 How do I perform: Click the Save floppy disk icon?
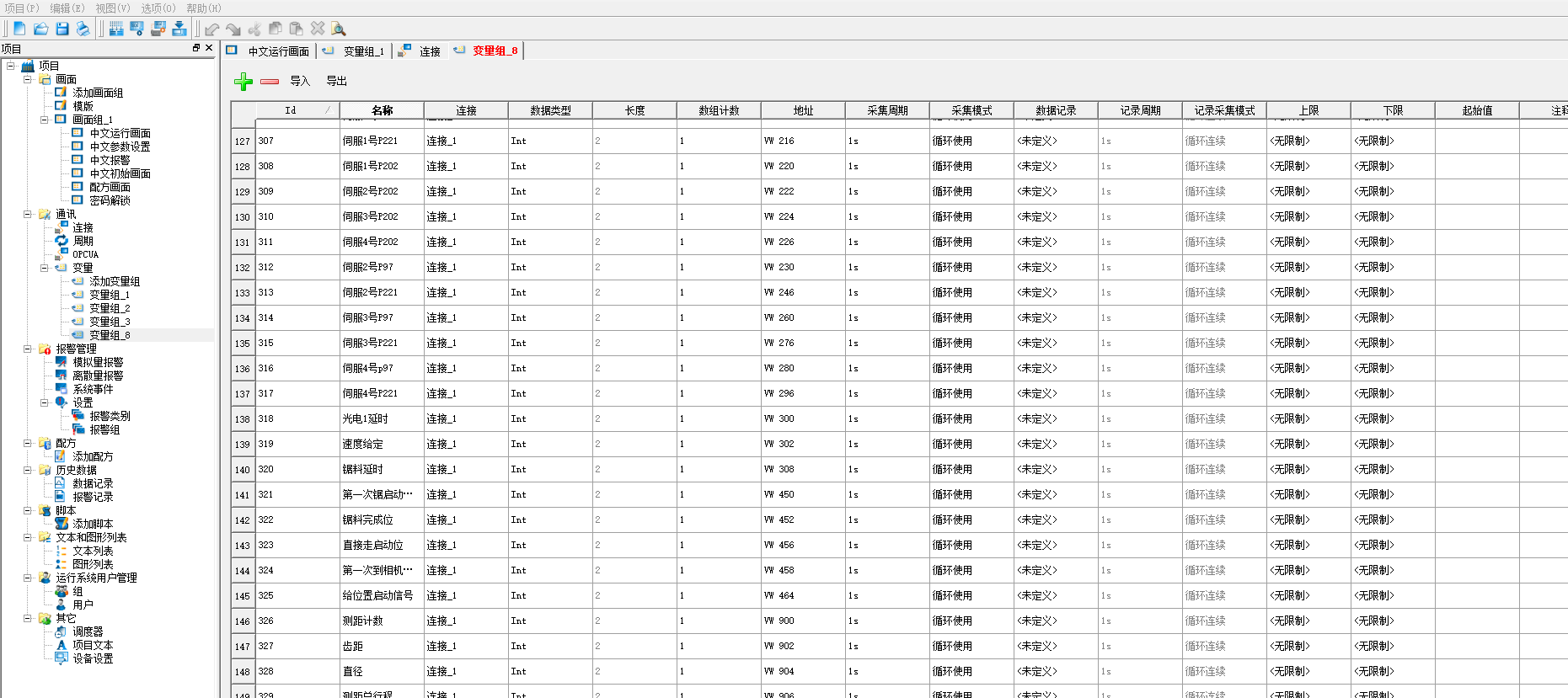pos(62,29)
